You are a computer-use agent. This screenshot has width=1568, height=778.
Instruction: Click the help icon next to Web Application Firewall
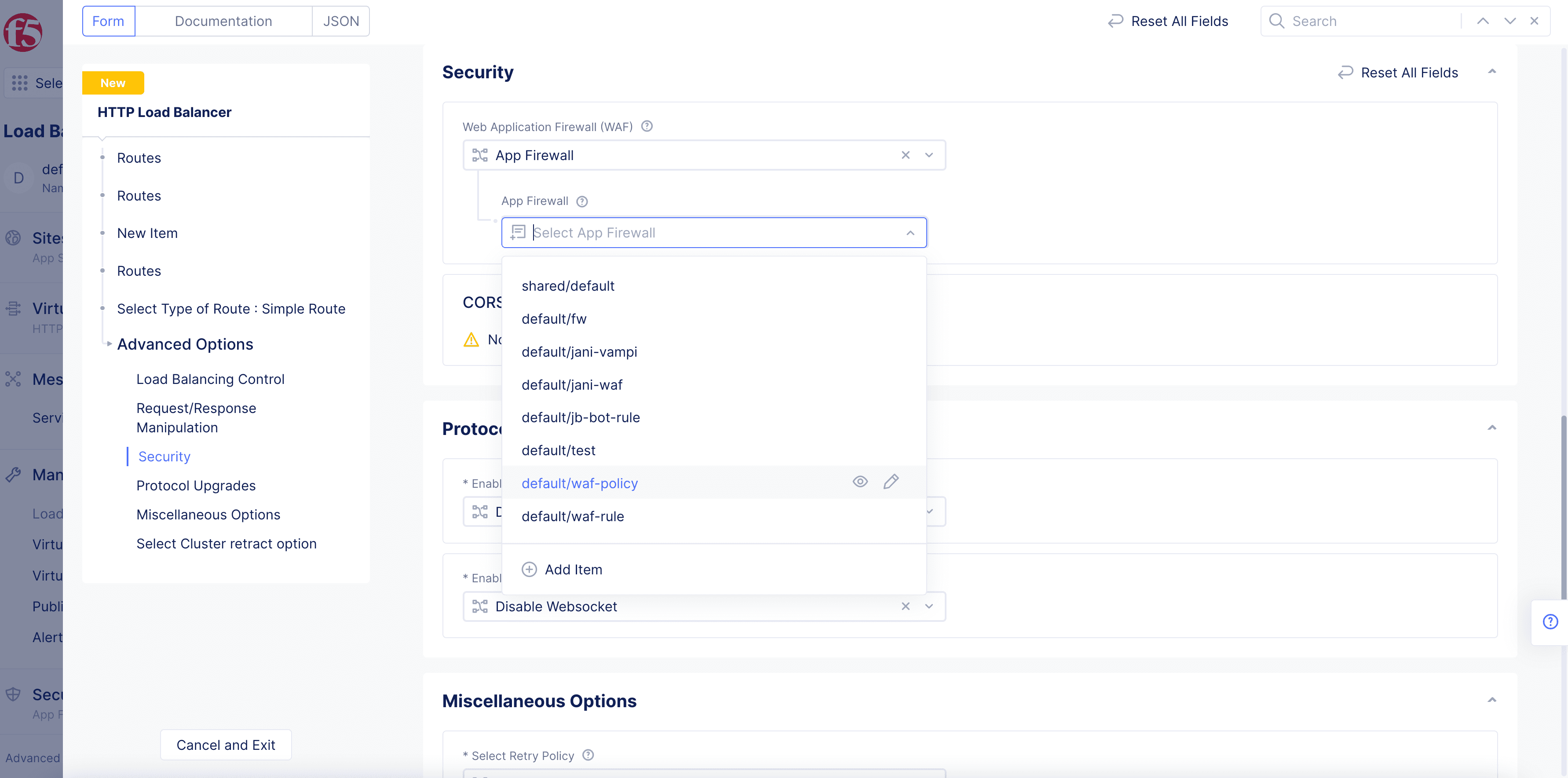[x=647, y=126]
